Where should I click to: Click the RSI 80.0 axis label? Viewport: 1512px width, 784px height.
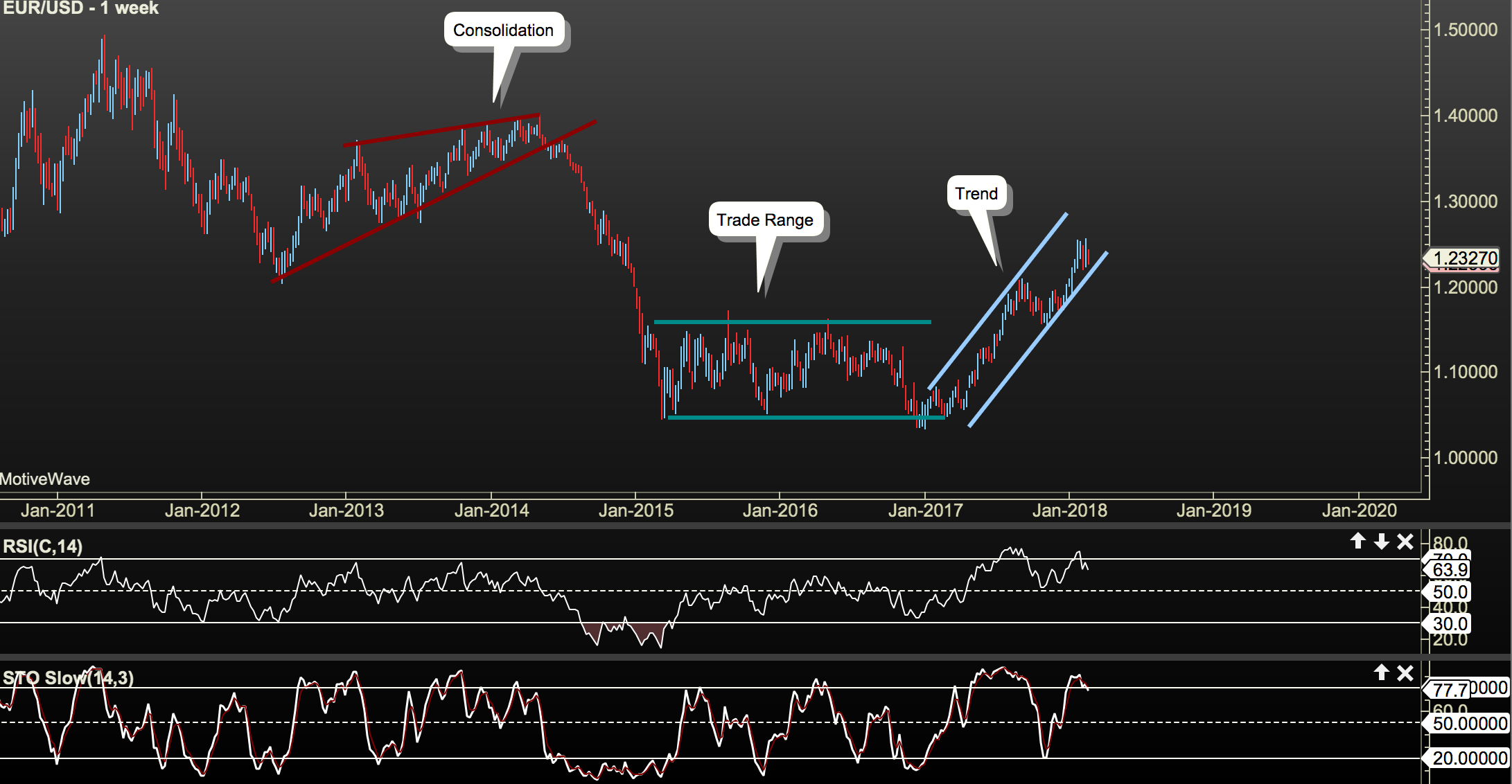(x=1450, y=544)
